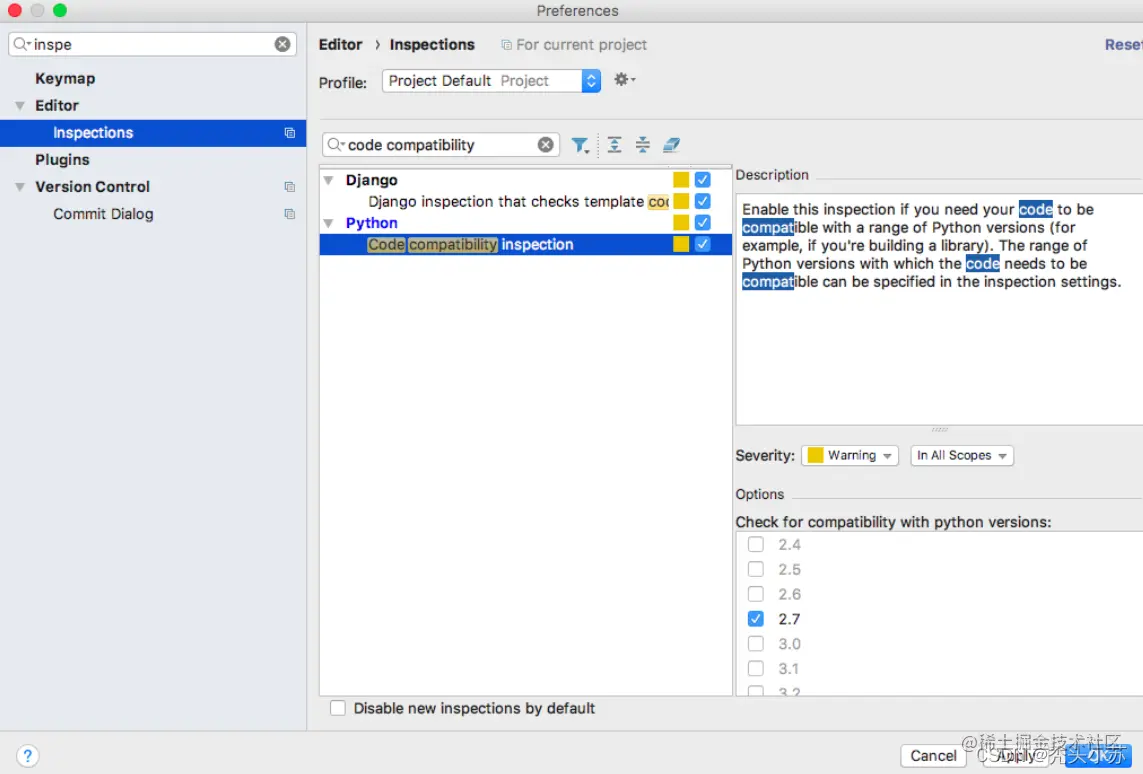This screenshot has width=1143, height=774.
Task: Open the Profile 'Project Default' dropdown
Action: tap(491, 81)
